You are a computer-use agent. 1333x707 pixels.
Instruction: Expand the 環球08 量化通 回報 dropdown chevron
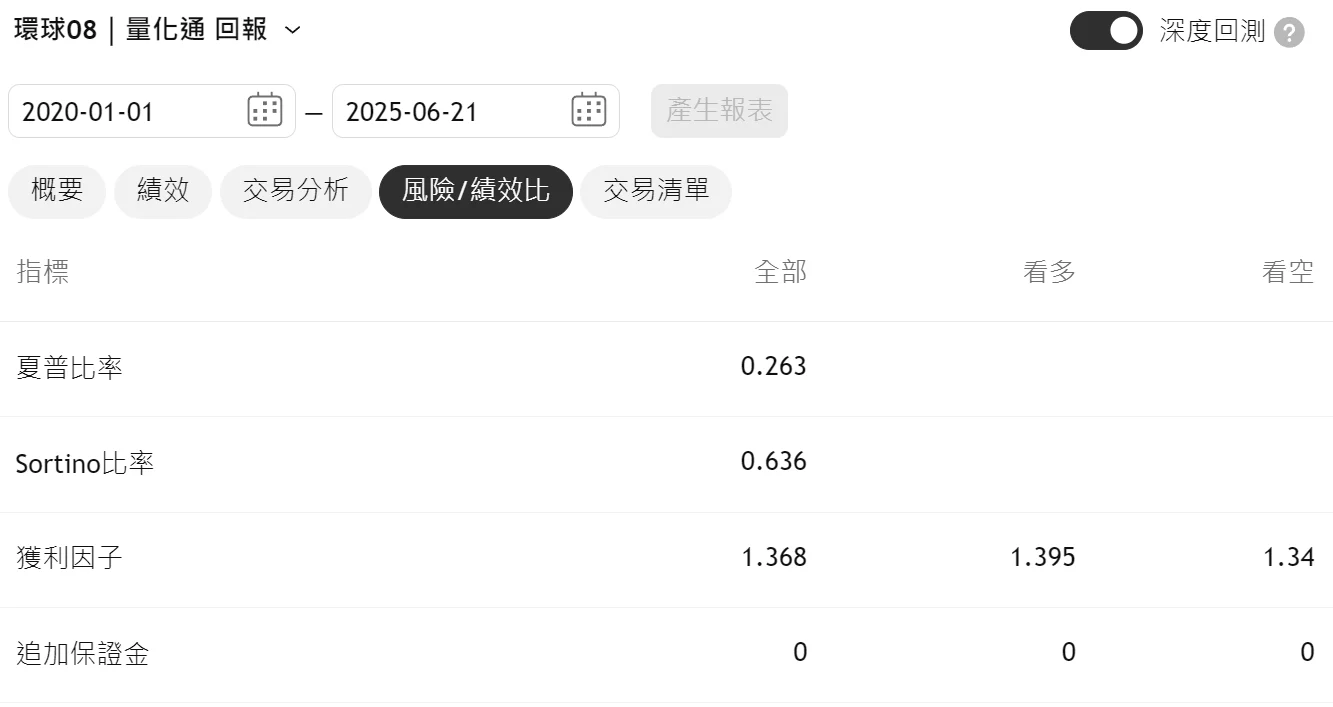pos(292,30)
